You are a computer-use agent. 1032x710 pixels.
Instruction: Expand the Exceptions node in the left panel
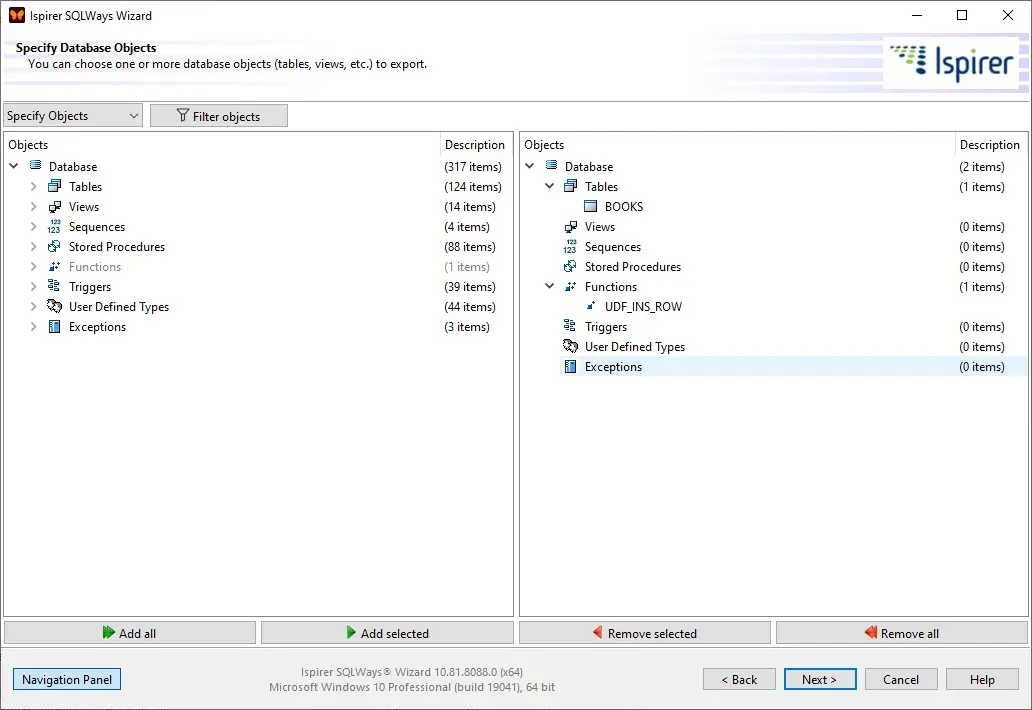[x=34, y=326]
